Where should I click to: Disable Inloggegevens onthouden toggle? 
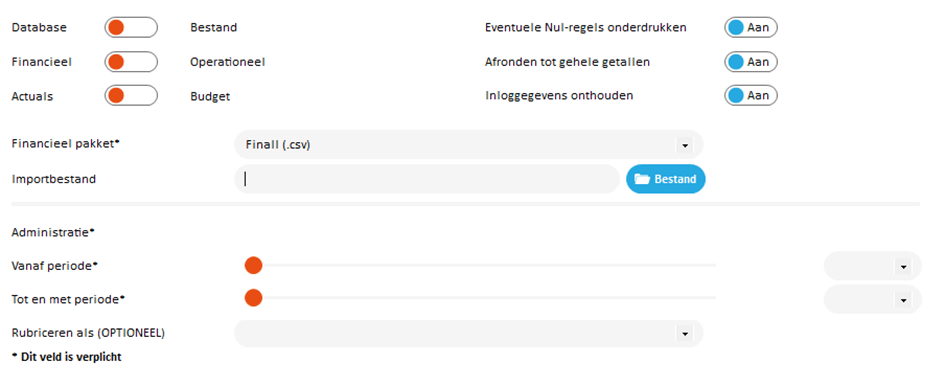pyautogui.click(x=750, y=95)
